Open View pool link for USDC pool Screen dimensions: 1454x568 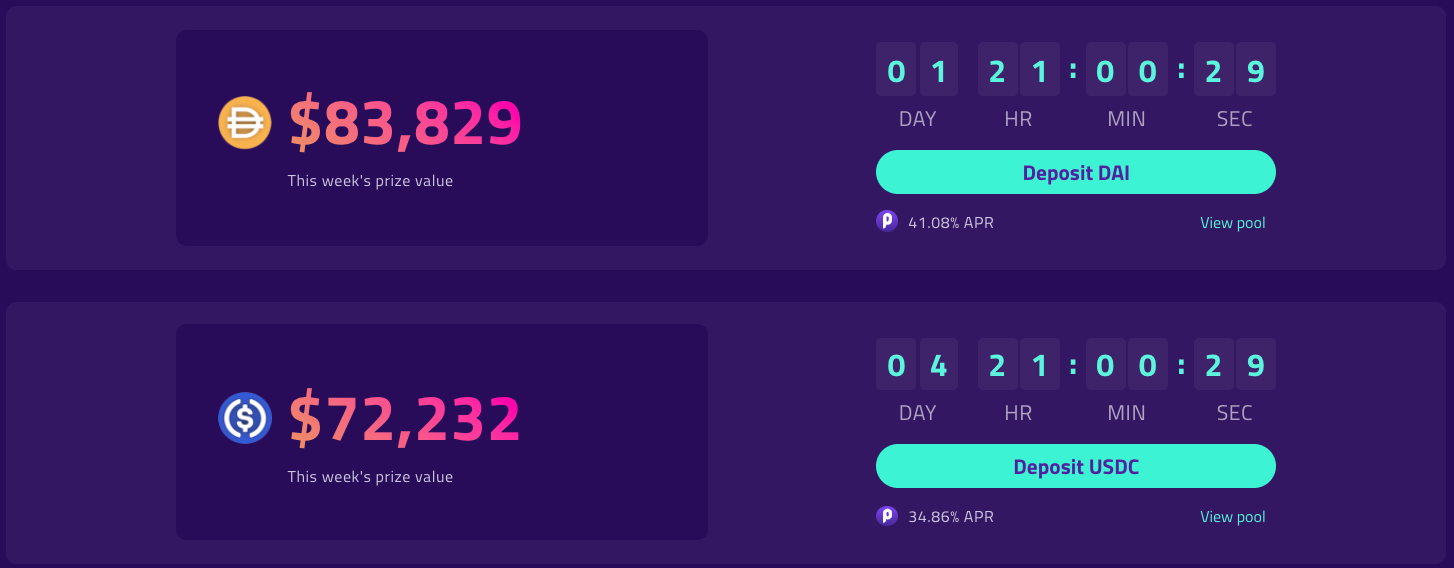click(x=1232, y=517)
